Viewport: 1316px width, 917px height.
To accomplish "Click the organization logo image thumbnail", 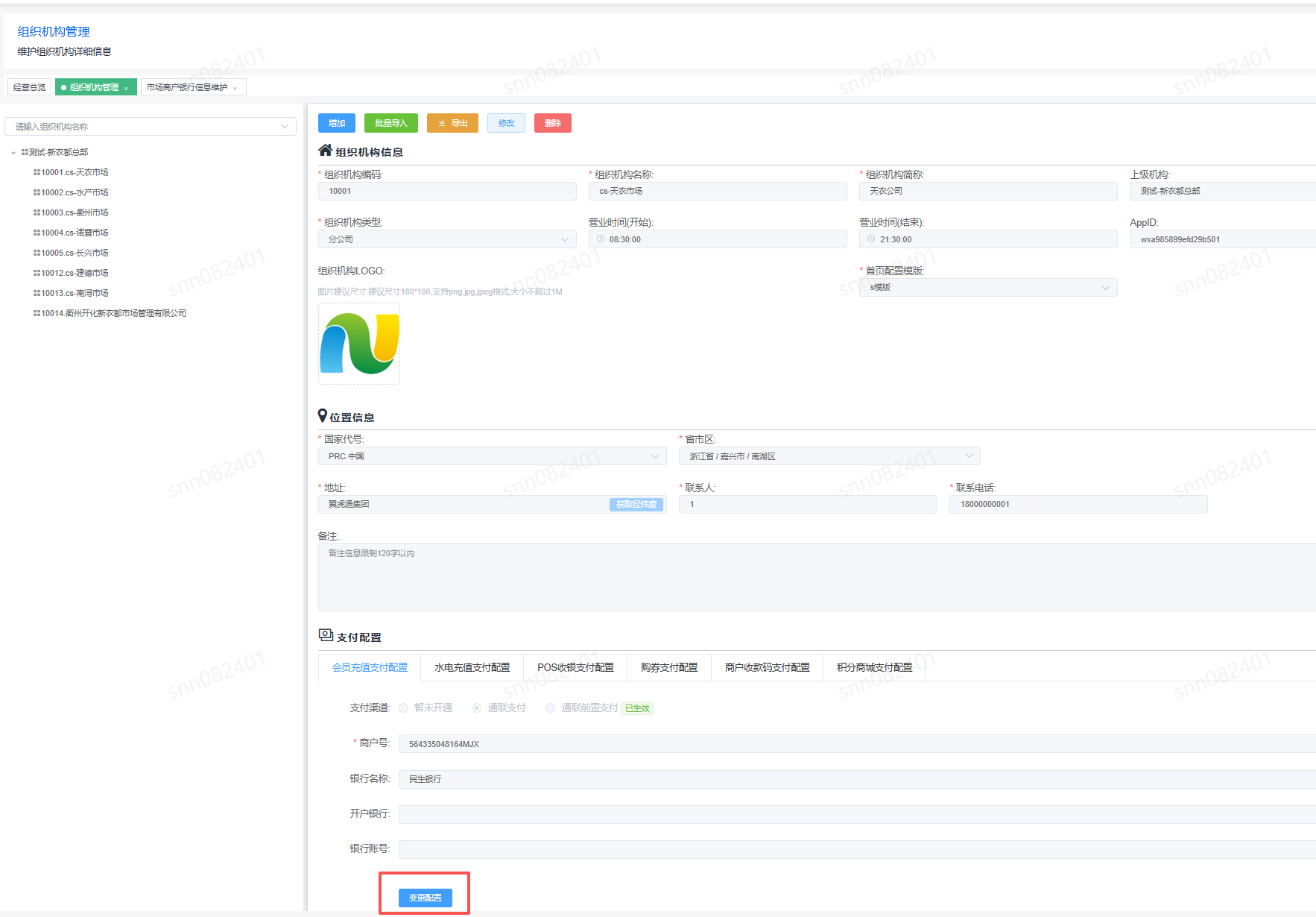I will click(359, 344).
